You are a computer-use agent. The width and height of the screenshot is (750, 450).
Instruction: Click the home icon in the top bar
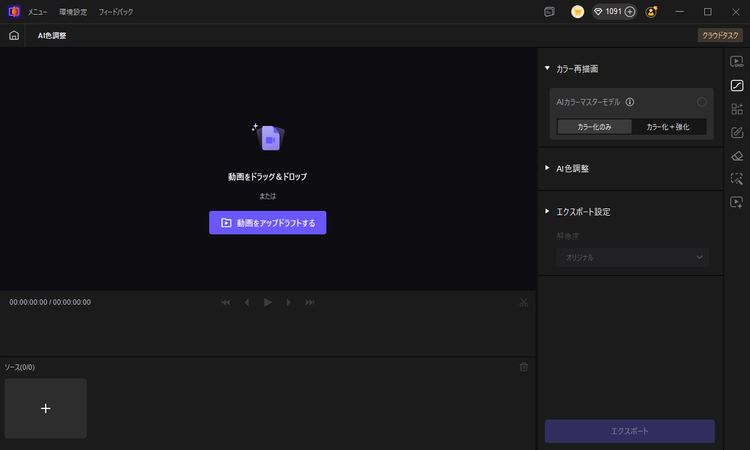pos(14,35)
